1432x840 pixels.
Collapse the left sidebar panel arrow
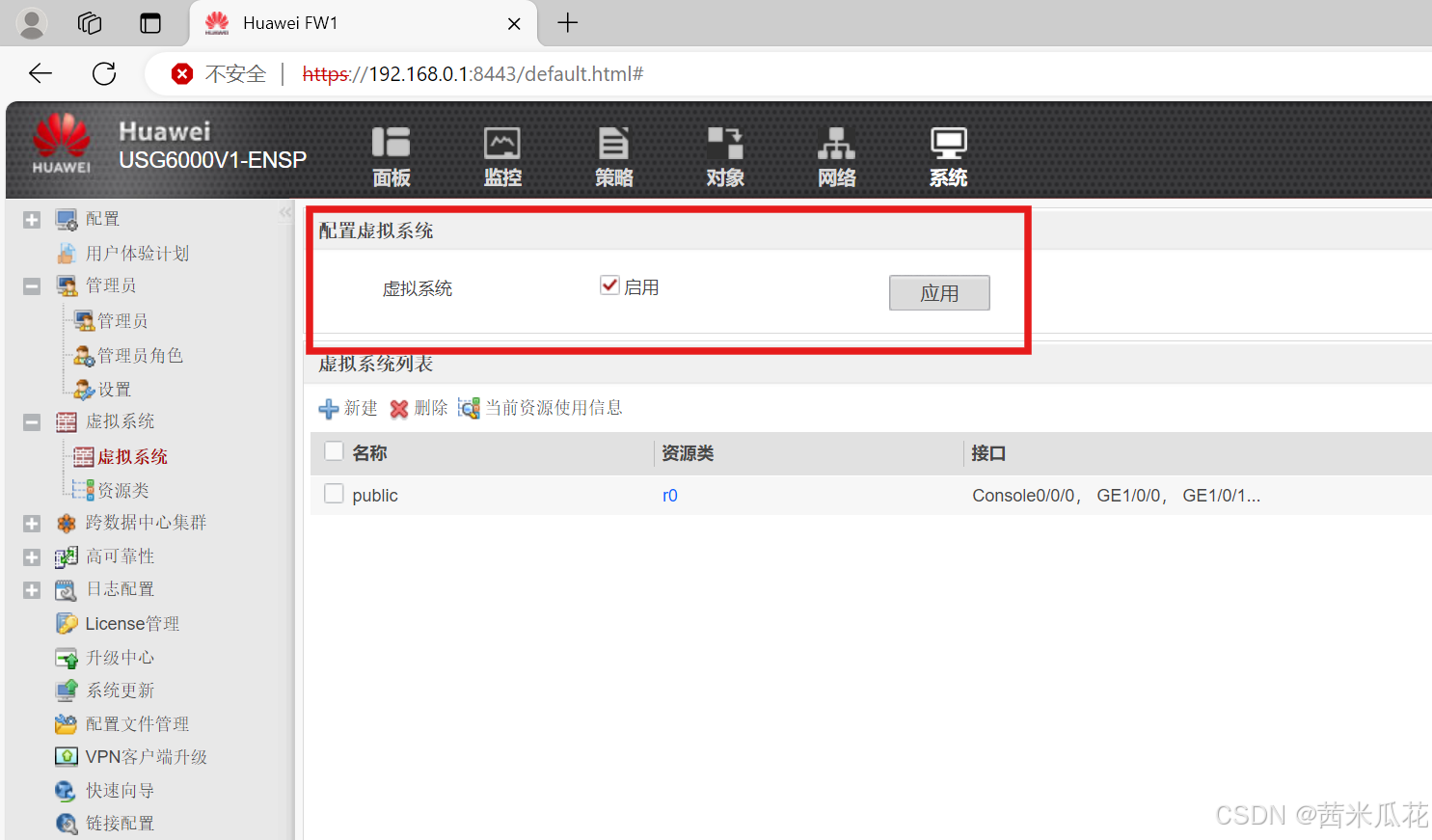click(285, 212)
